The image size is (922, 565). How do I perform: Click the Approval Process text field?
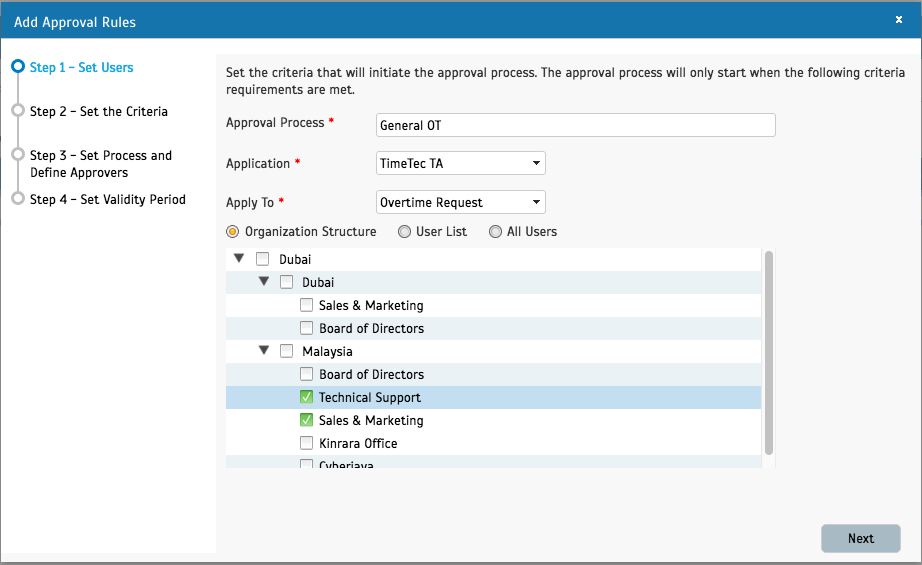click(x=575, y=125)
